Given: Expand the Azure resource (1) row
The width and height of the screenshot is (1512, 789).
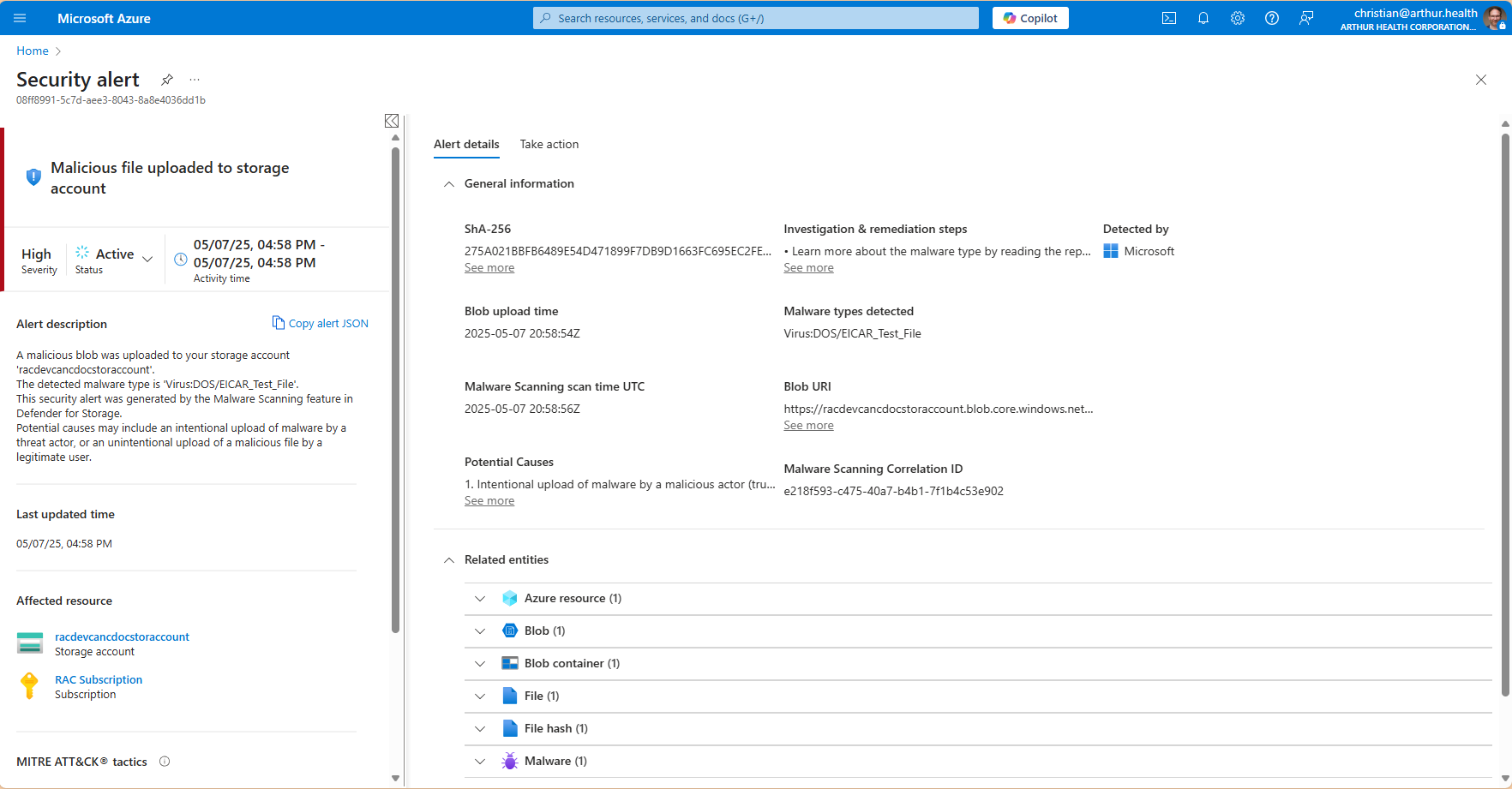Looking at the screenshot, I should point(480,598).
